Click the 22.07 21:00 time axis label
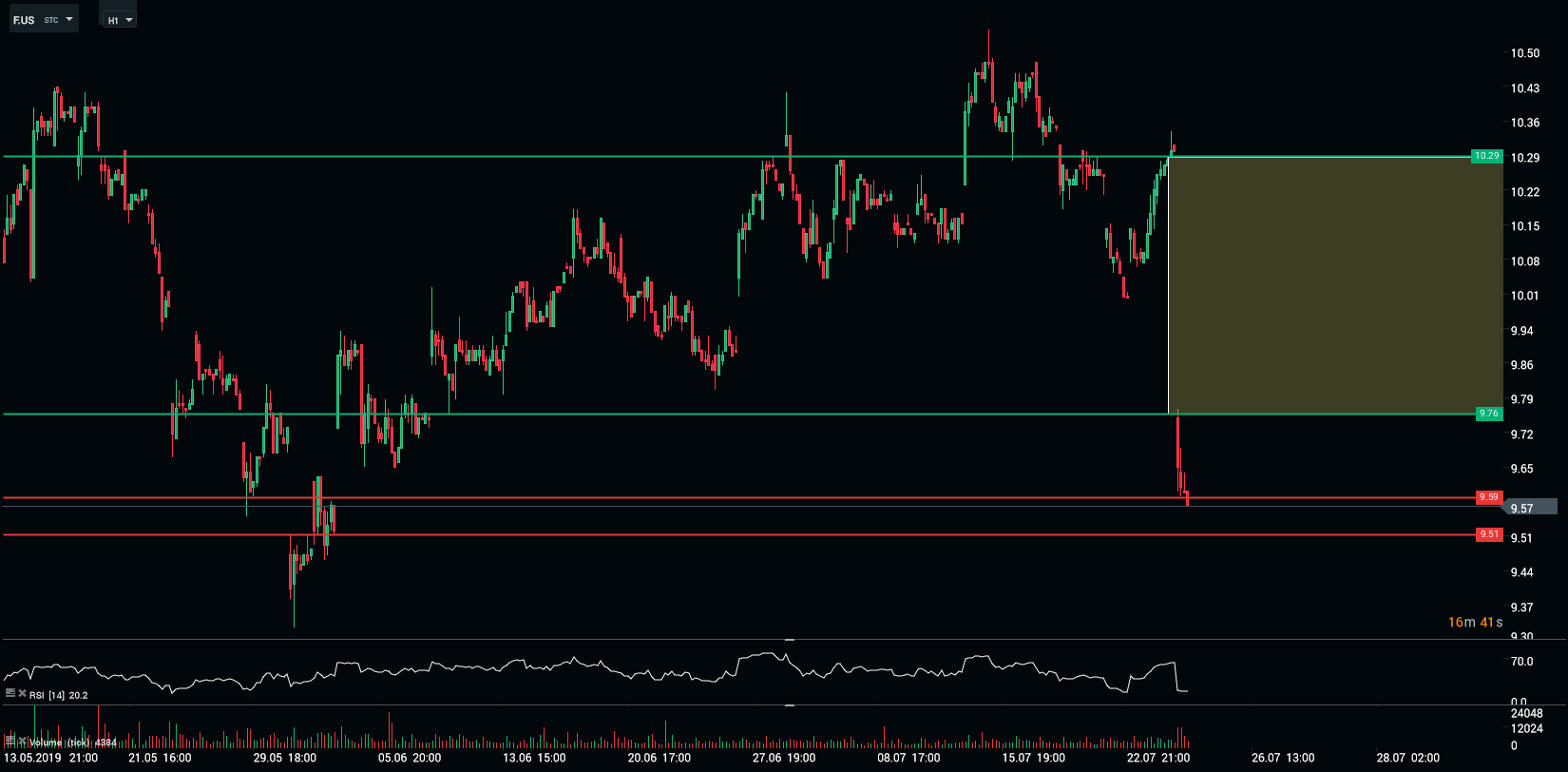1568x772 pixels. [x=1158, y=758]
